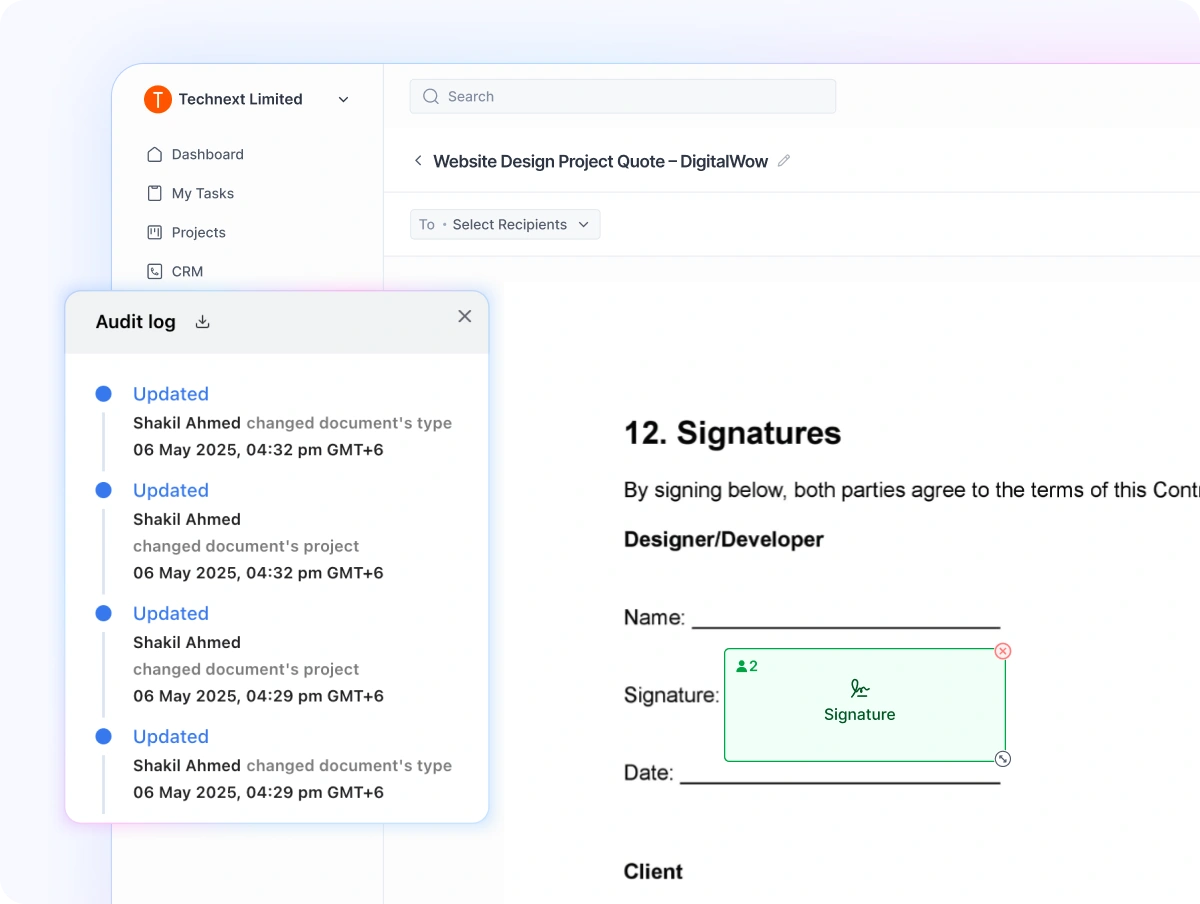The height and width of the screenshot is (904, 1200).
Task: Click the signature pen icon in field
Action: pyautogui.click(x=860, y=688)
